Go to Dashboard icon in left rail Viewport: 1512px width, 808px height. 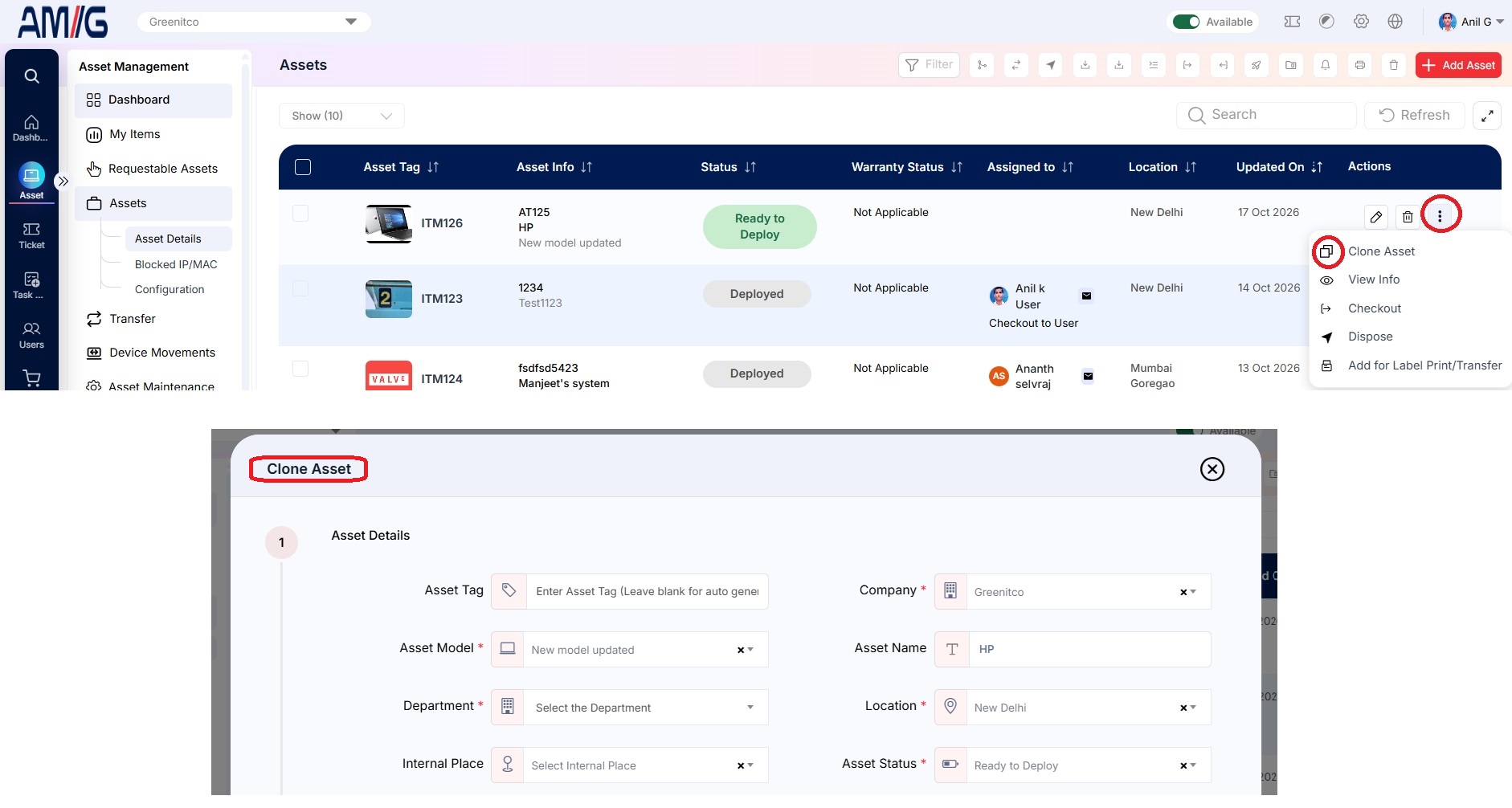pyautogui.click(x=31, y=128)
